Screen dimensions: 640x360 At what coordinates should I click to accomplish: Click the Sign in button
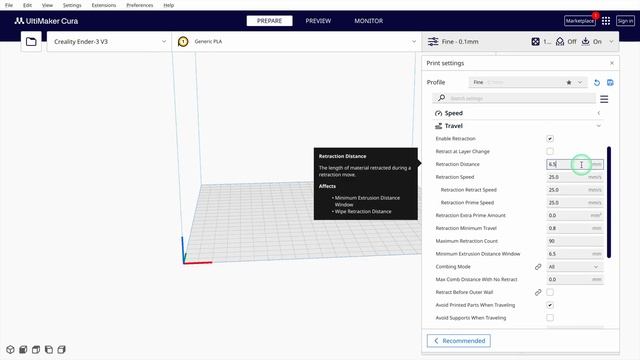625,21
